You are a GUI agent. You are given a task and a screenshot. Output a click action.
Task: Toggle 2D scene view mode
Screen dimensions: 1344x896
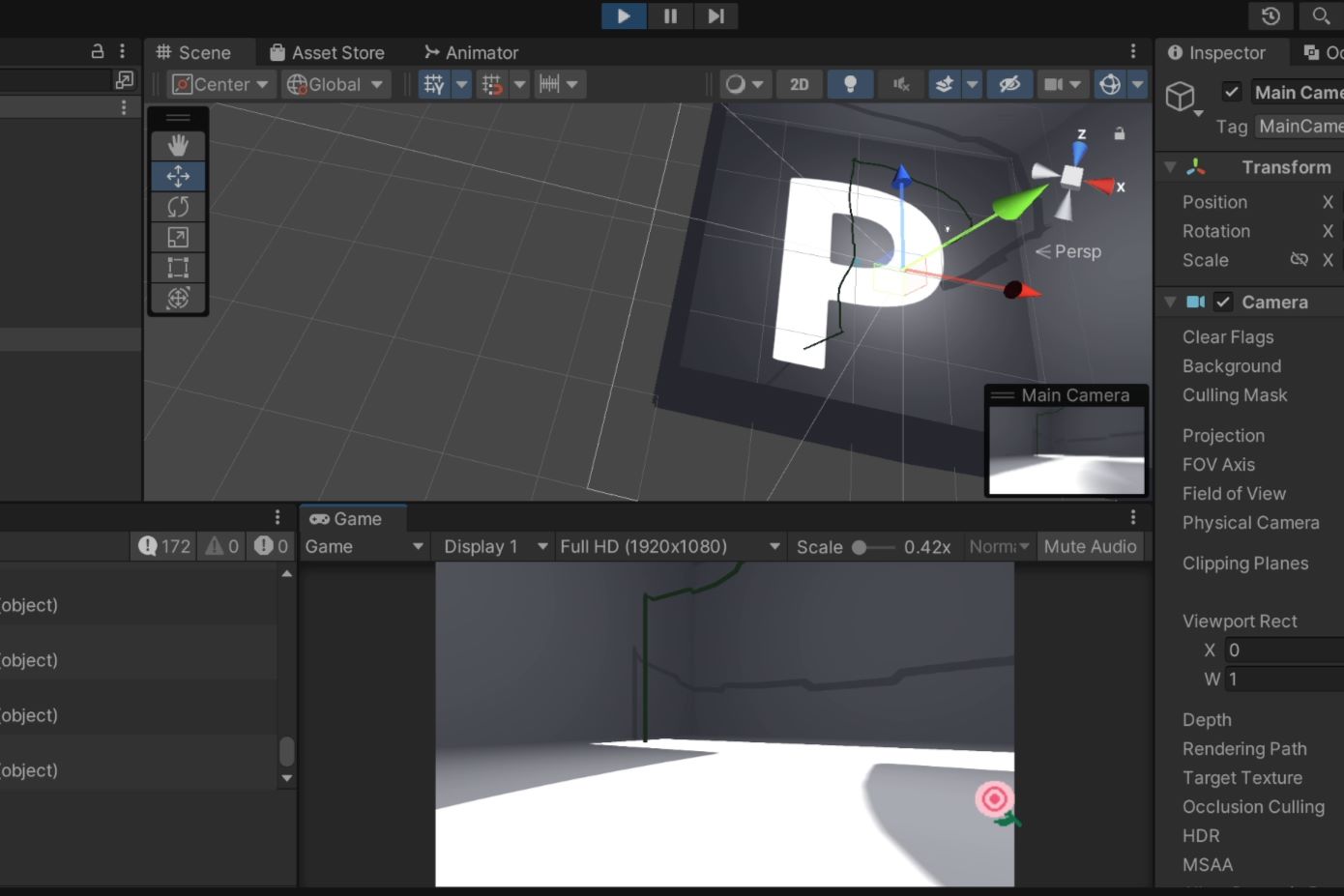click(x=799, y=84)
